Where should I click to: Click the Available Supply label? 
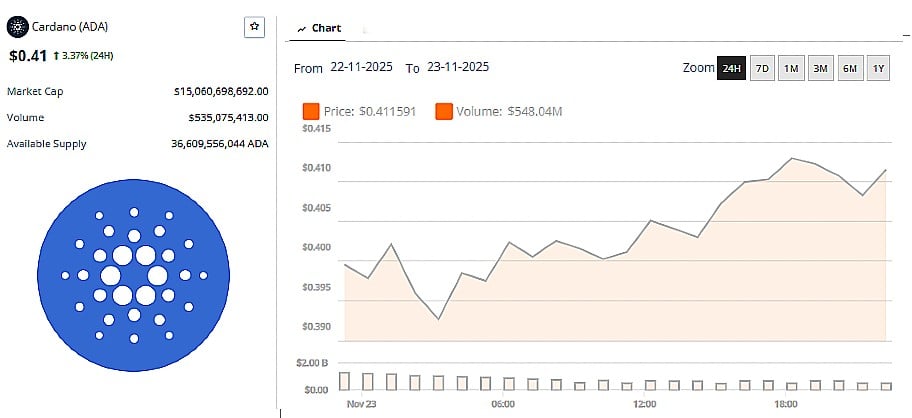coord(47,144)
